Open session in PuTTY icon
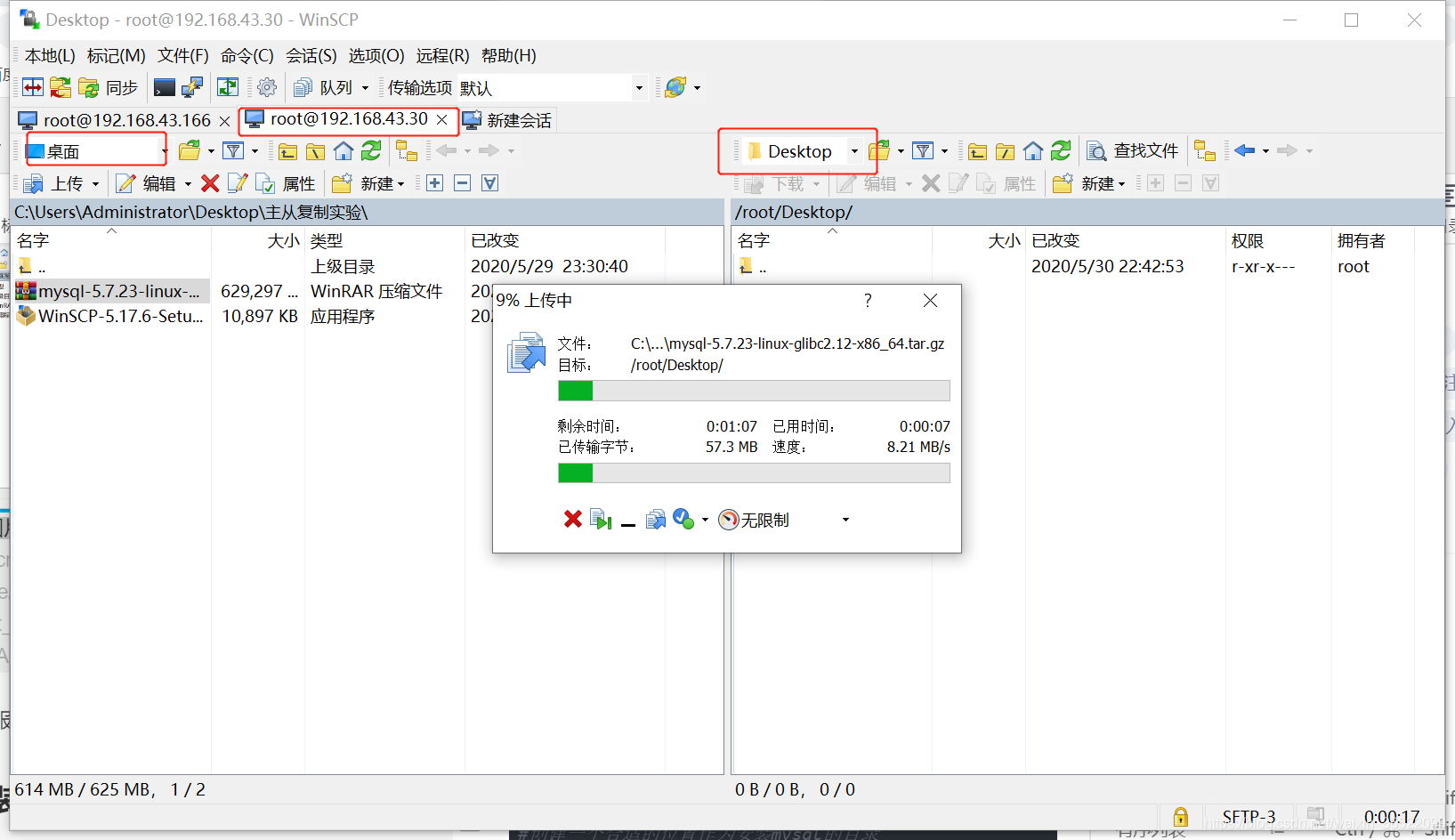This screenshot has width=1455, height=840. click(192, 87)
